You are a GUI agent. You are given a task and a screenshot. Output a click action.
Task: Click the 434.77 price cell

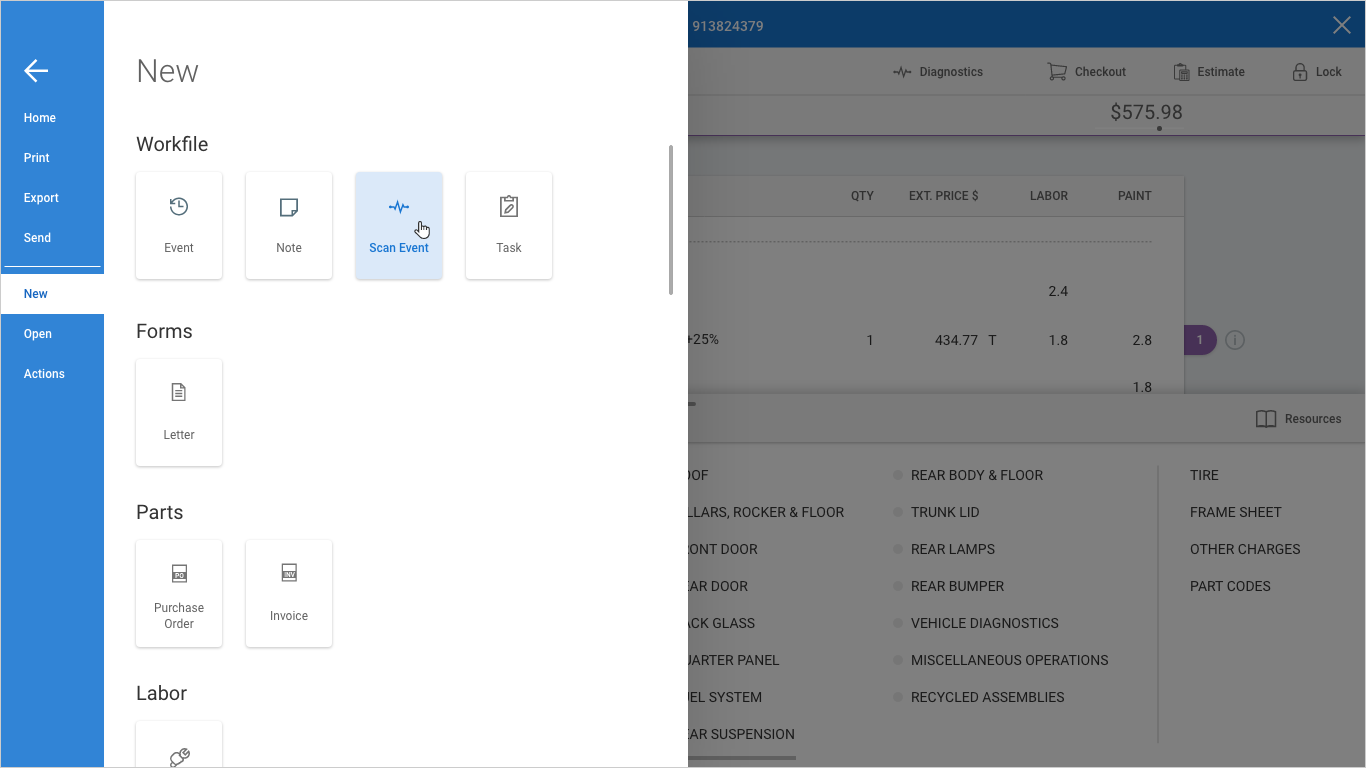pos(956,340)
